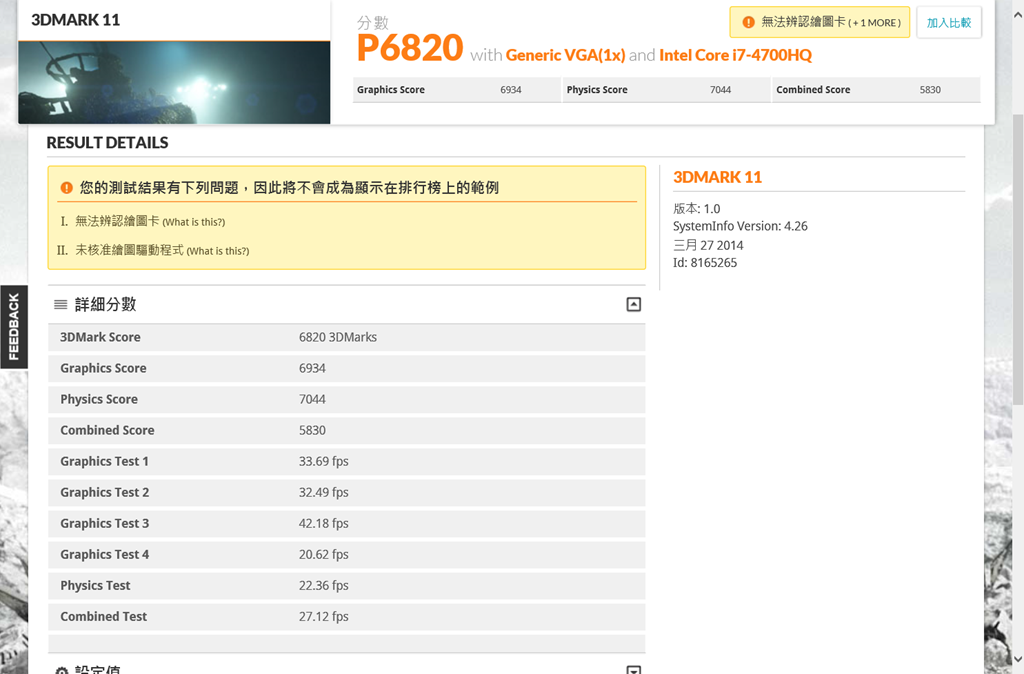Click the 3DMARK 11 orange sidebar heading
Screen dimensions: 1024x674
coord(717,177)
